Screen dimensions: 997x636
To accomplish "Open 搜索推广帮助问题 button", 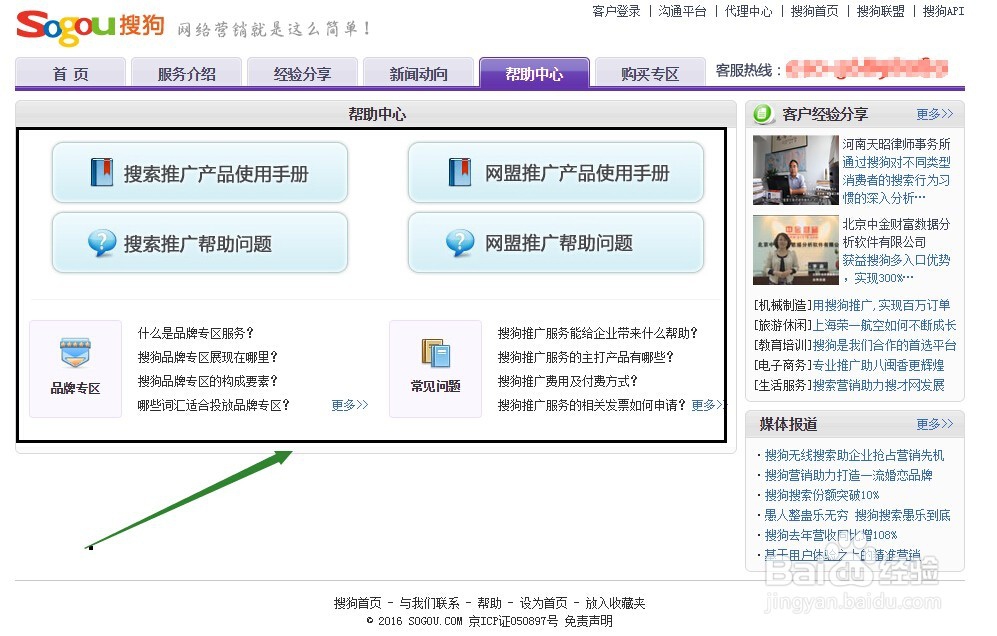I will tap(200, 243).
